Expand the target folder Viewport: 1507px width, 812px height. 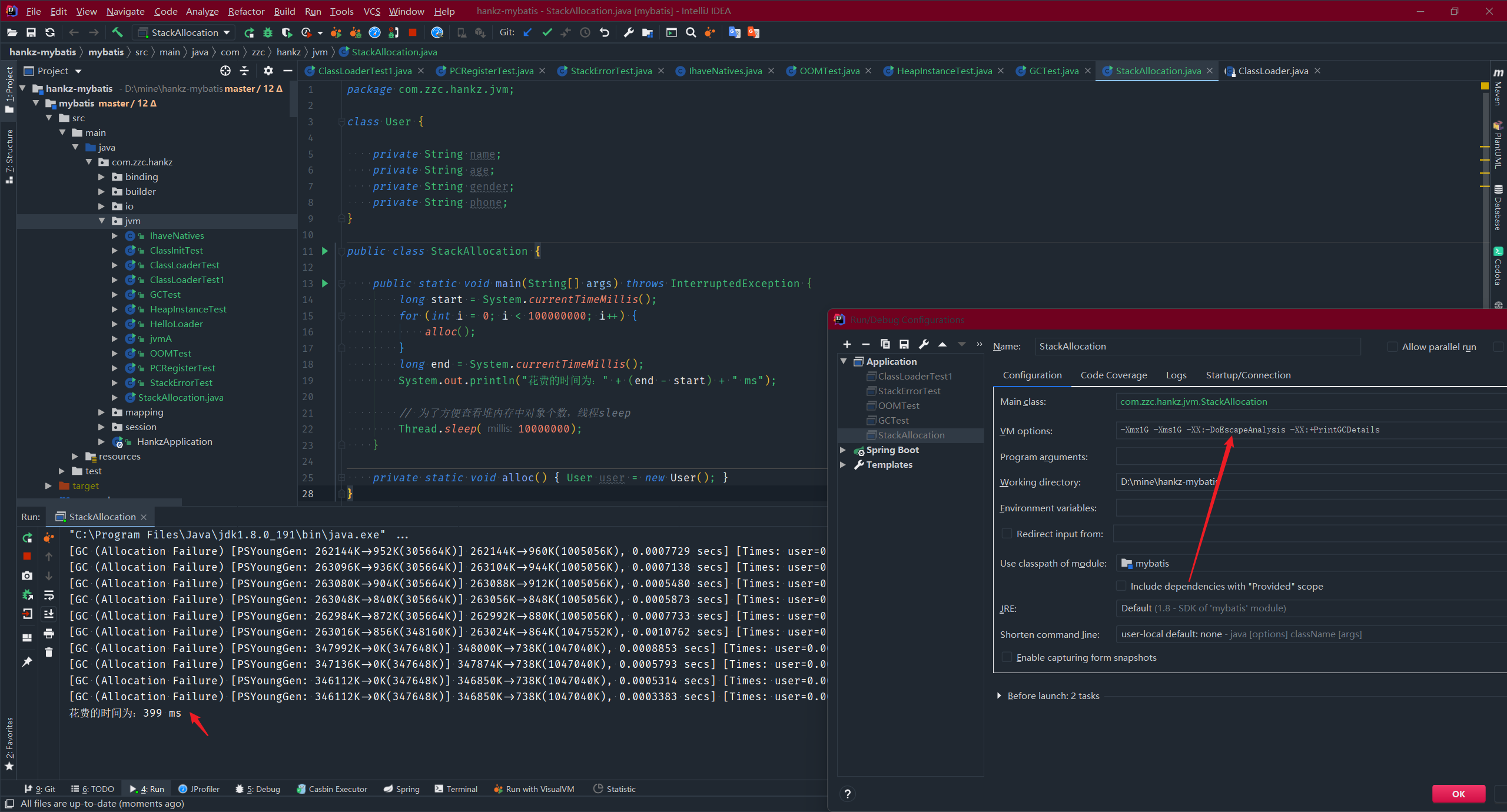[48, 485]
